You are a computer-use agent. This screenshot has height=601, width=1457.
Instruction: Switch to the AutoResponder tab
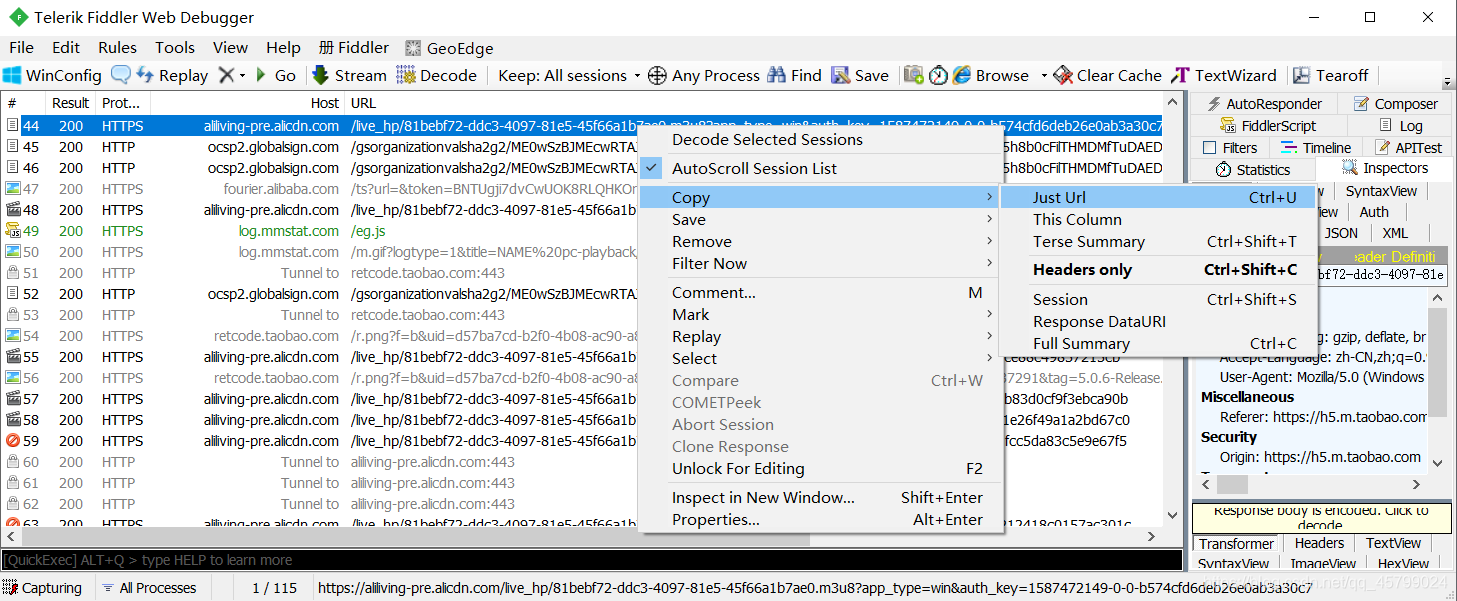tap(1265, 104)
